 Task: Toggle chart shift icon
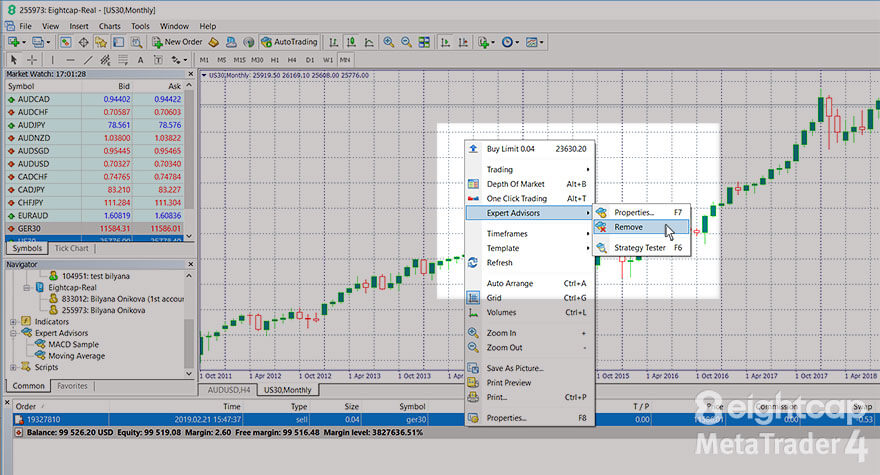coord(463,42)
